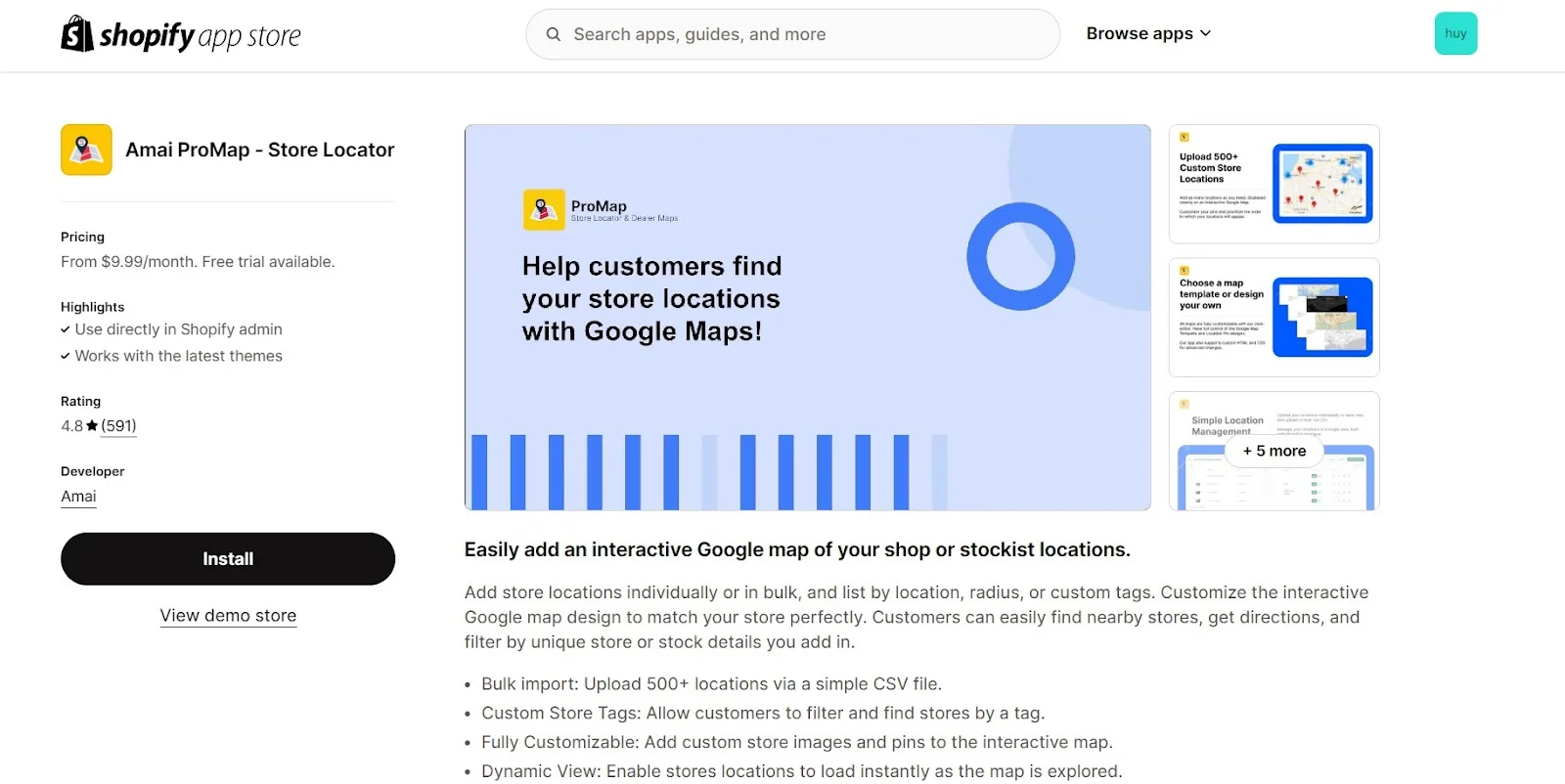This screenshot has height=784, width=1565.
Task: Click the 'Bulk import: Upload 500+ locations' bullet
Action: coord(711,684)
